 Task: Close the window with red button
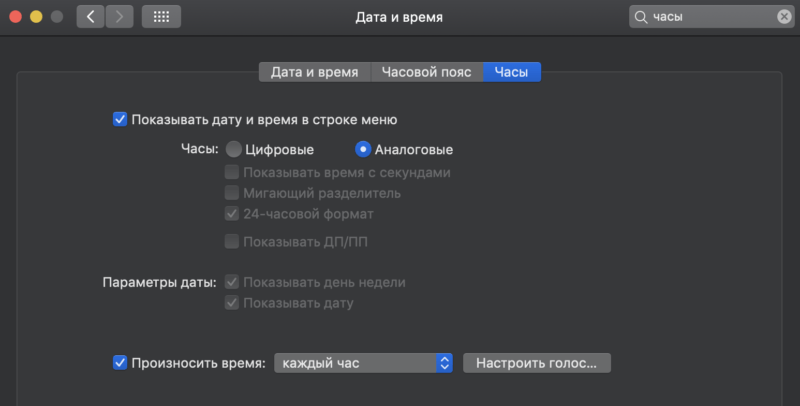tap(16, 17)
